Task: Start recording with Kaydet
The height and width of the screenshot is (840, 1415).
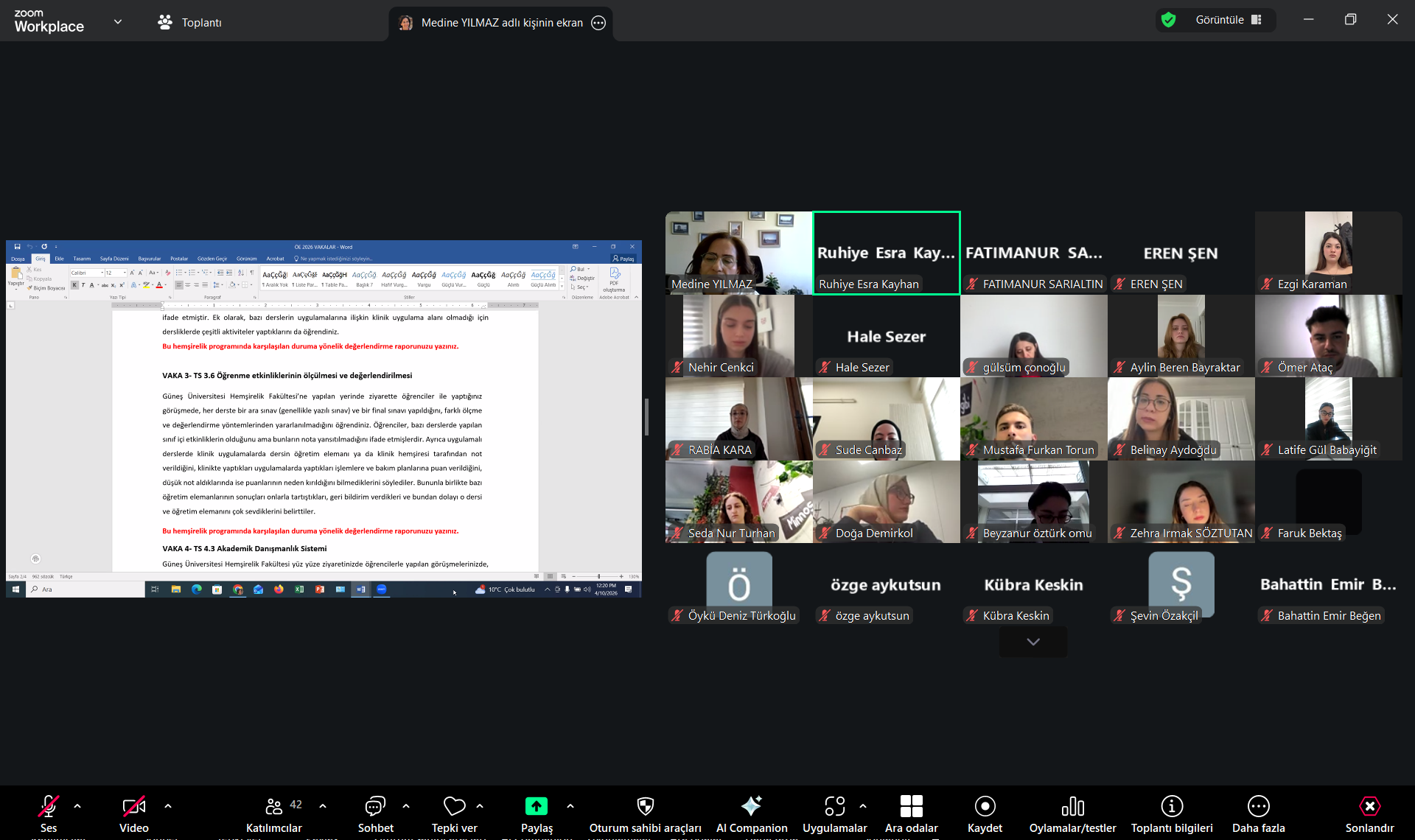Action: 985,807
